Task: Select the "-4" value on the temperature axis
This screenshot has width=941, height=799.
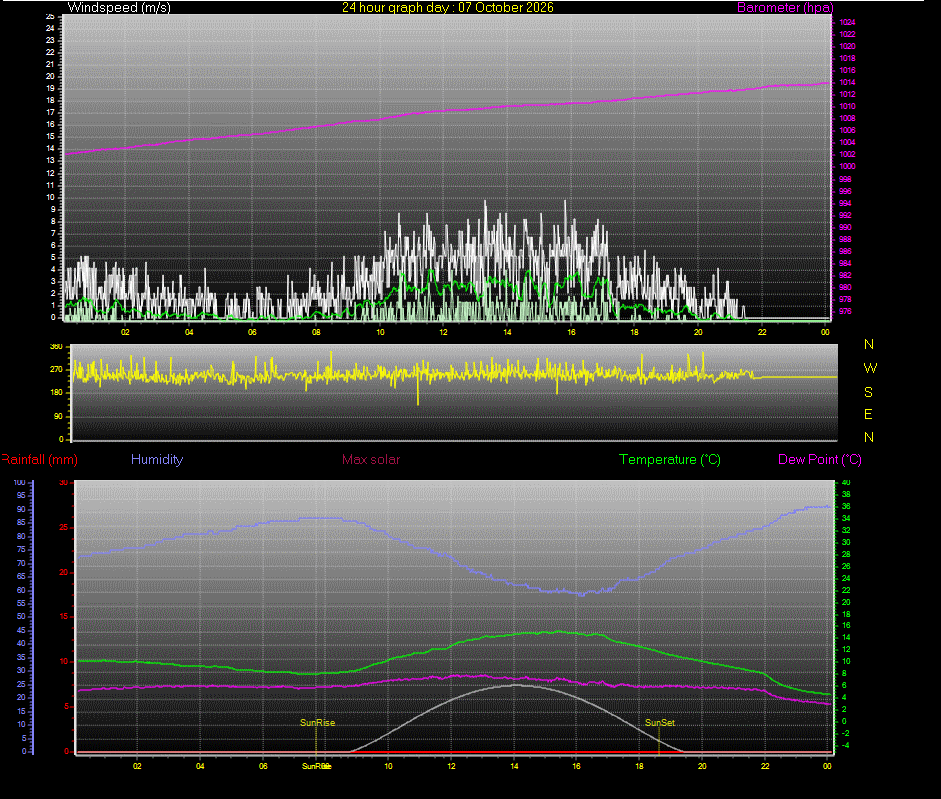Action: [846, 746]
